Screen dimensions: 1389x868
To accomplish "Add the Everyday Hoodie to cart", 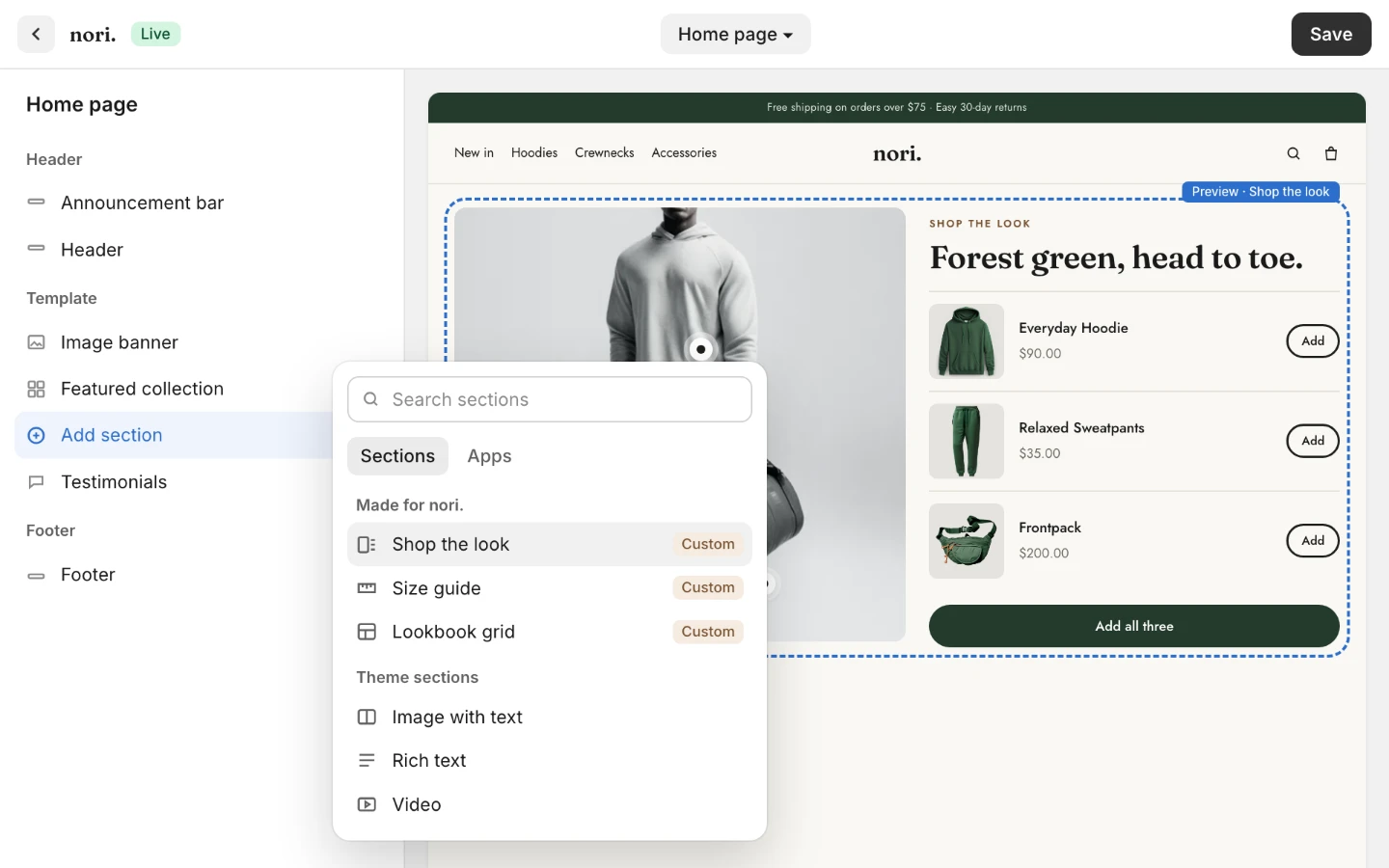I will [1313, 341].
